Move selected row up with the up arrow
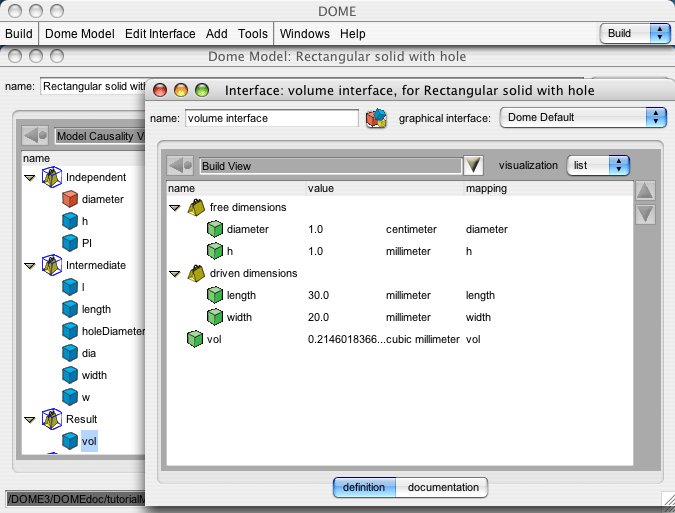 [645, 191]
